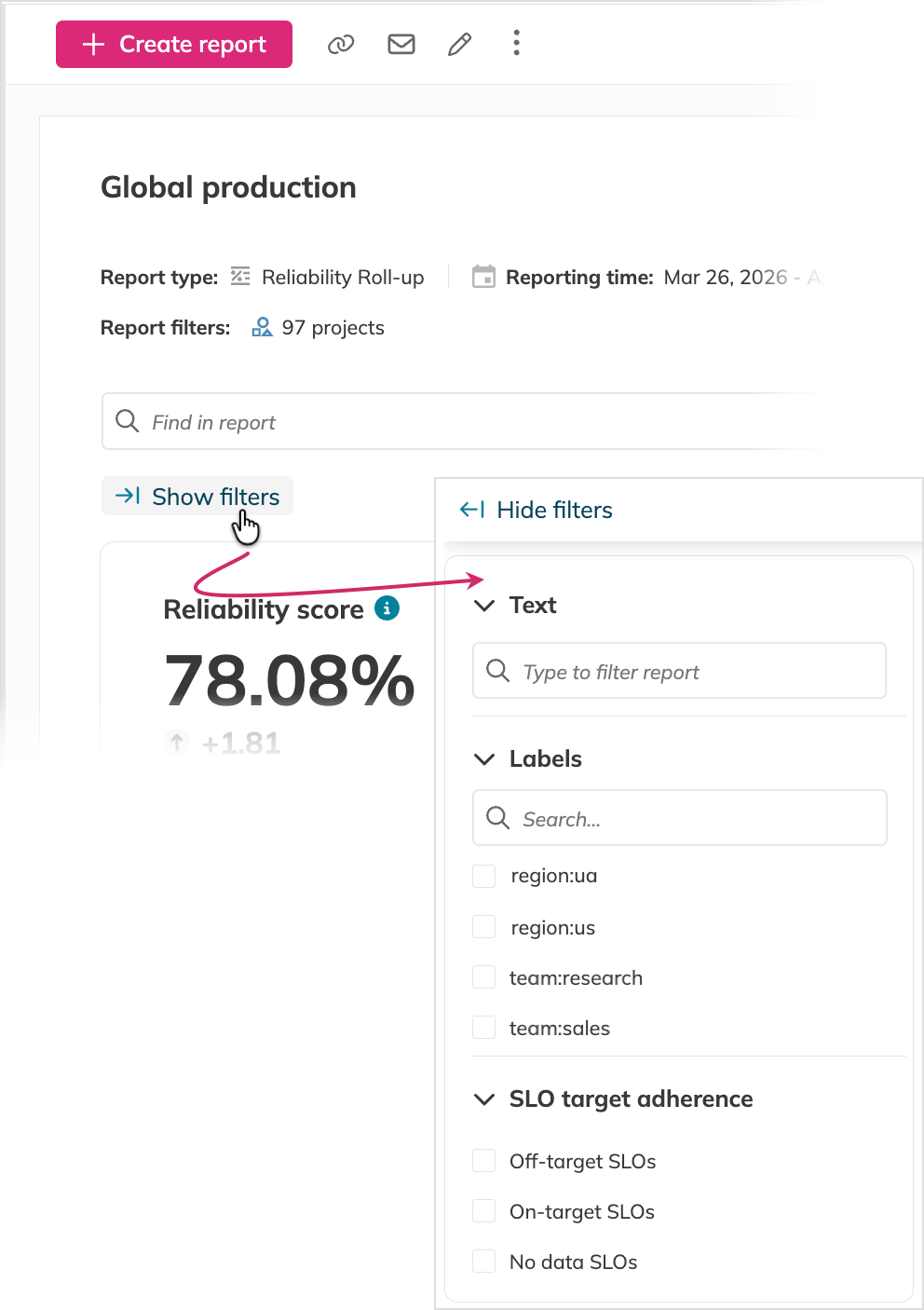Collapse the SLO target adherence section
Viewport: 924px width, 1310px height.
tap(483, 1099)
